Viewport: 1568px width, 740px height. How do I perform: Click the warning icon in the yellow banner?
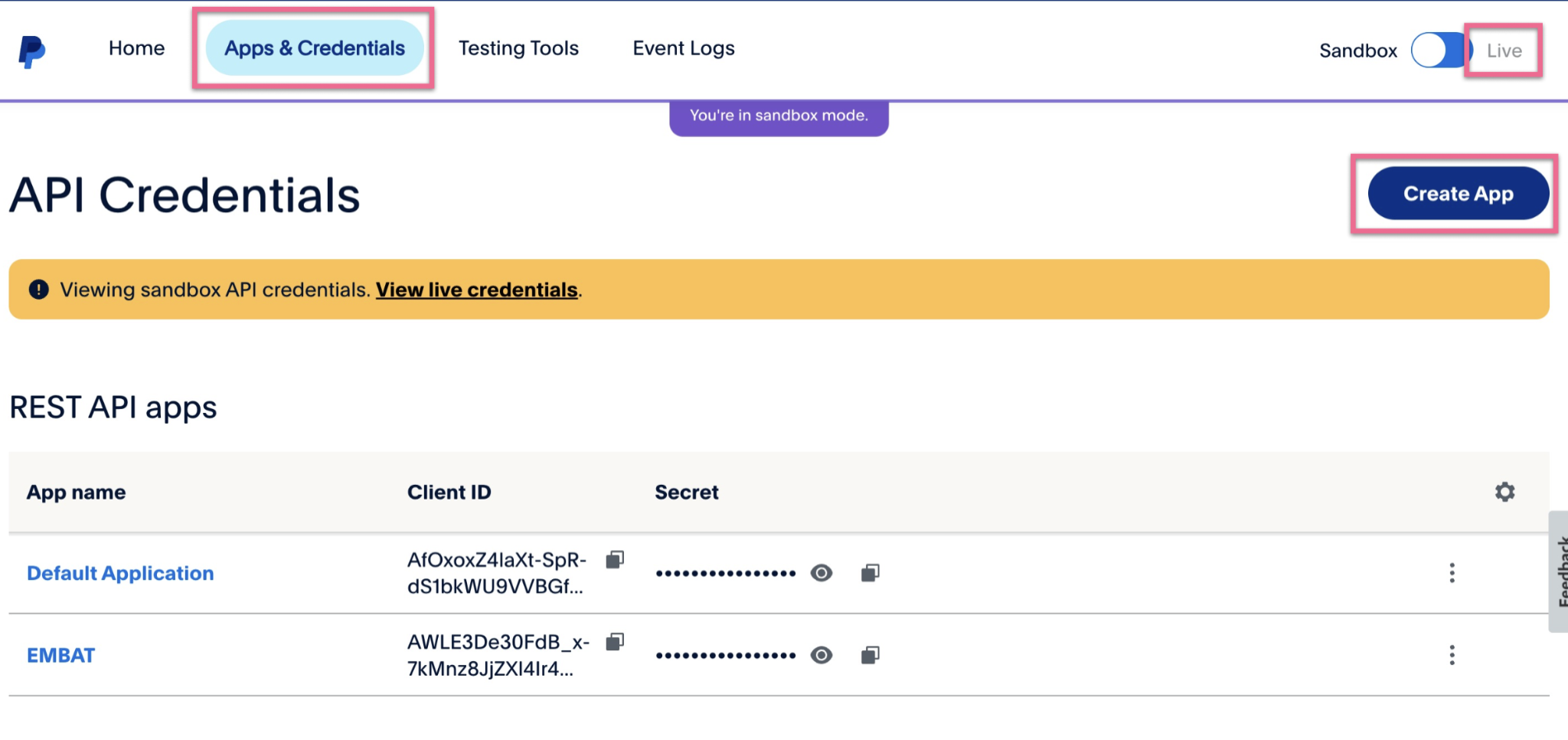(x=38, y=289)
